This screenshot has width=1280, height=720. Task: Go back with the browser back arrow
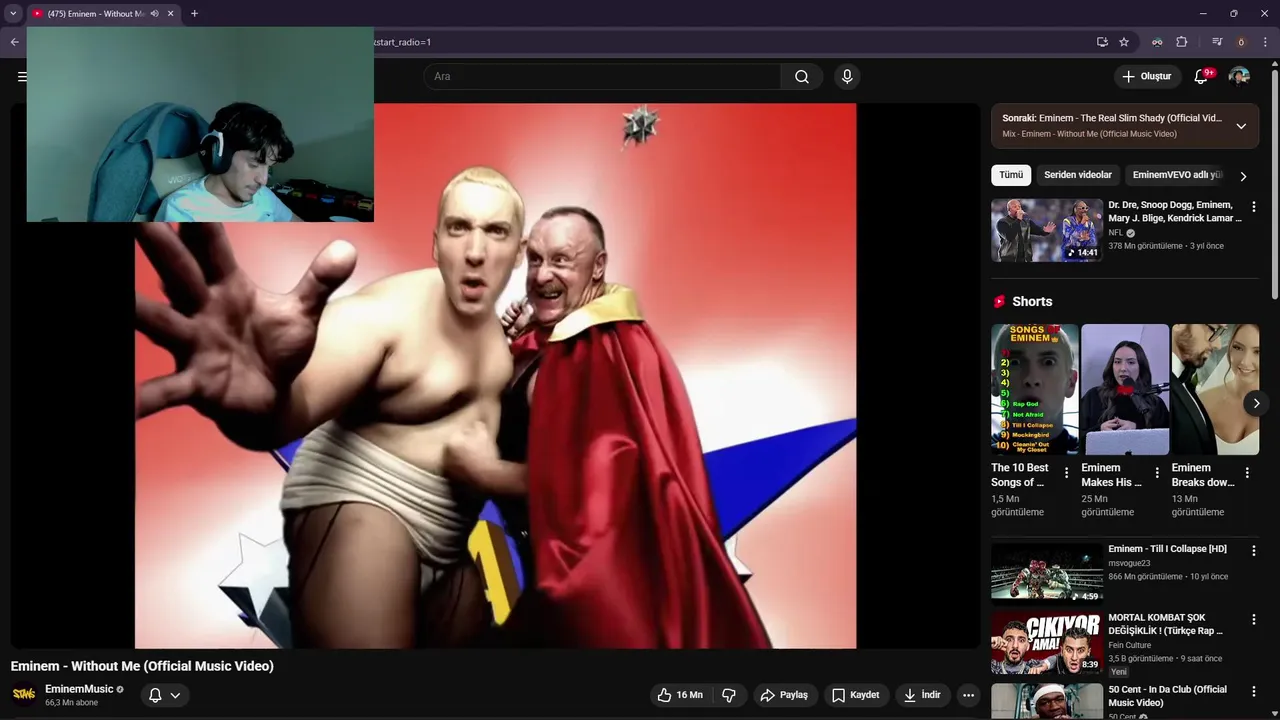click(x=14, y=42)
